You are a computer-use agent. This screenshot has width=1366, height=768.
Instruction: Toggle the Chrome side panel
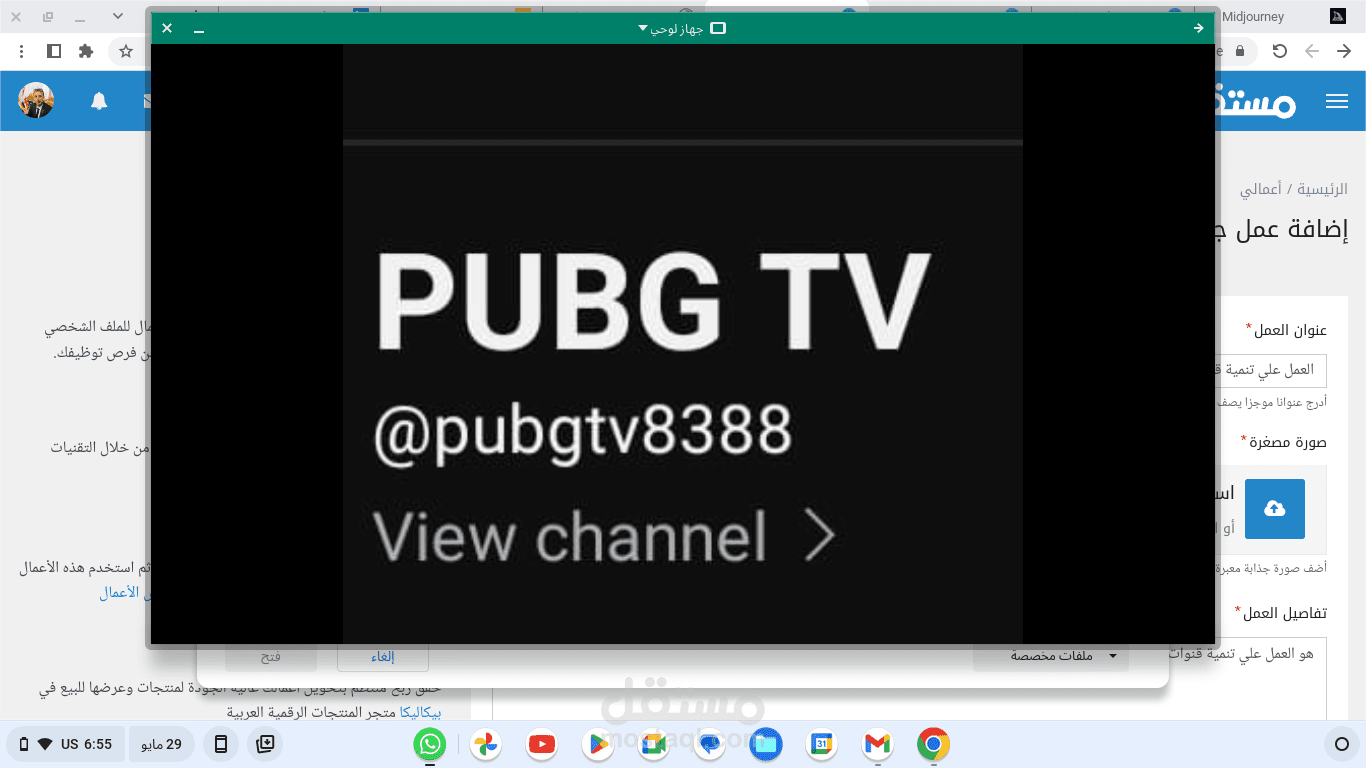[x=54, y=51]
